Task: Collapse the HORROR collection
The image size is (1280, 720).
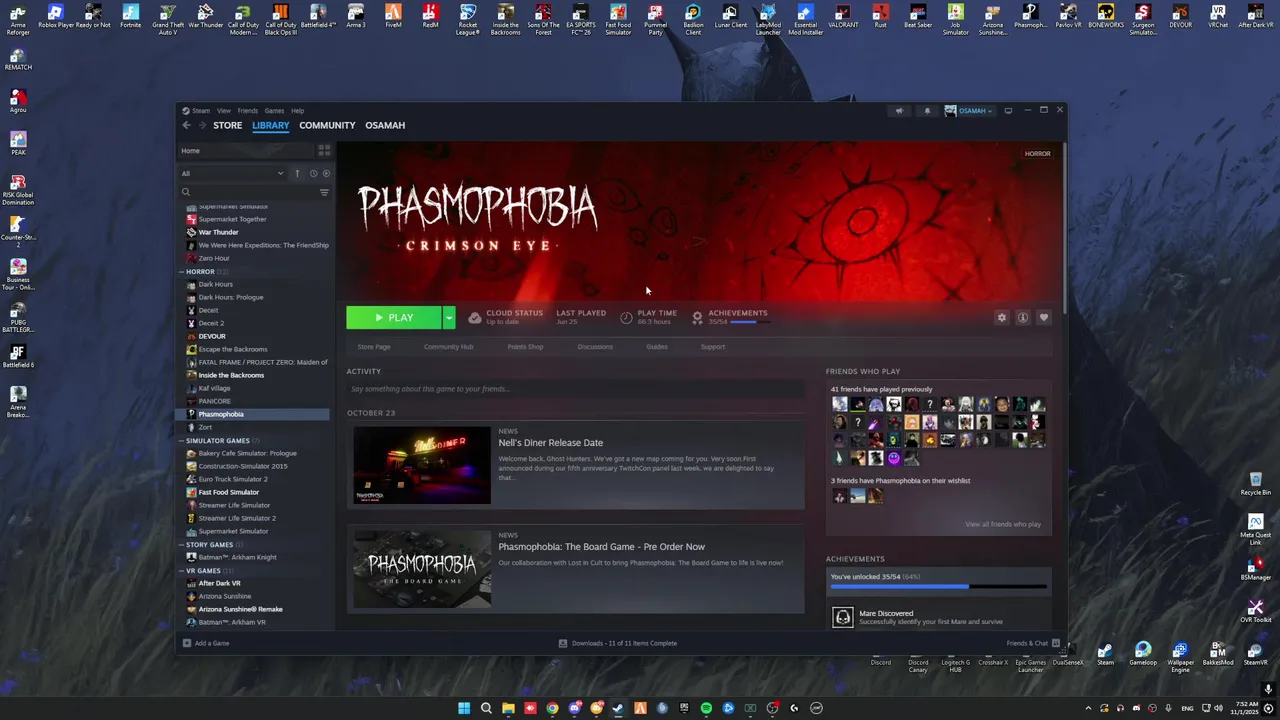Action: [183, 272]
